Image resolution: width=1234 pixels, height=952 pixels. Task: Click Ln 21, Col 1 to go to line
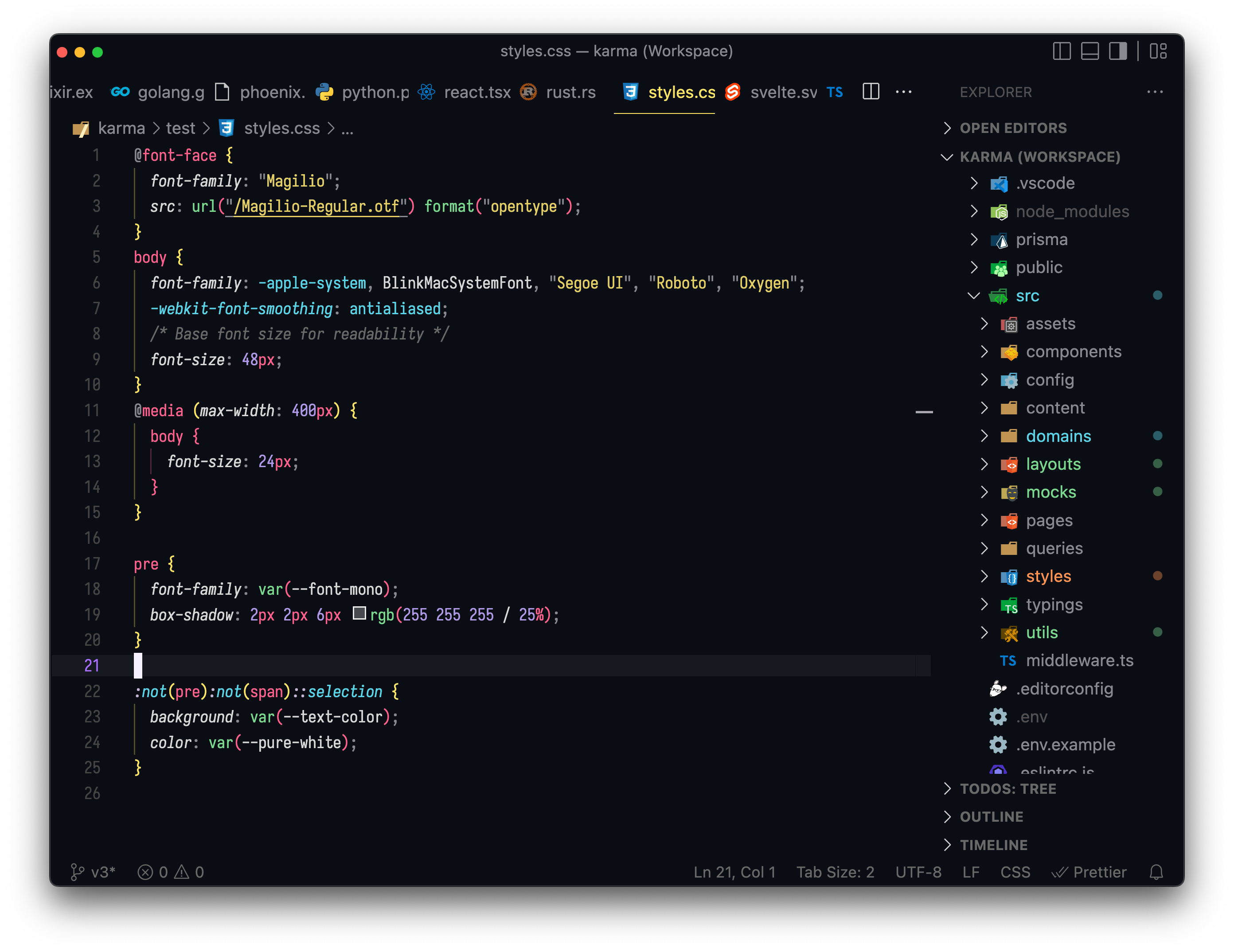pos(734,872)
